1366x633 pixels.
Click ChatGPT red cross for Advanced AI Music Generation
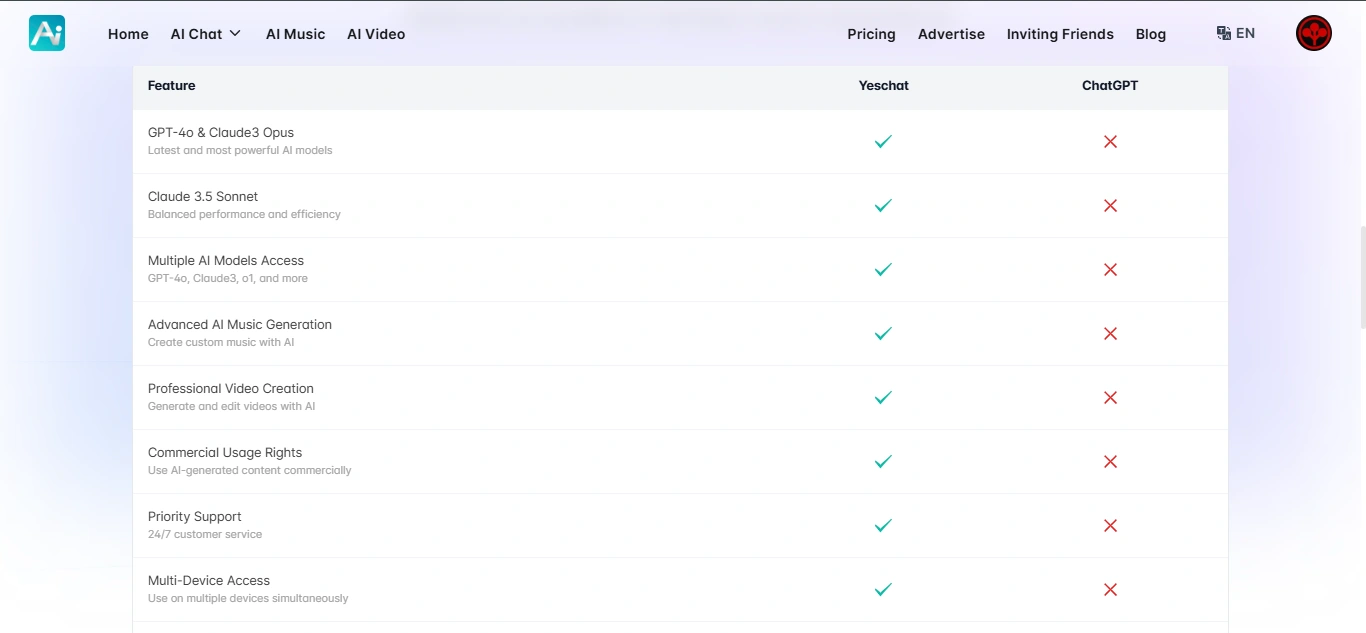click(1110, 334)
